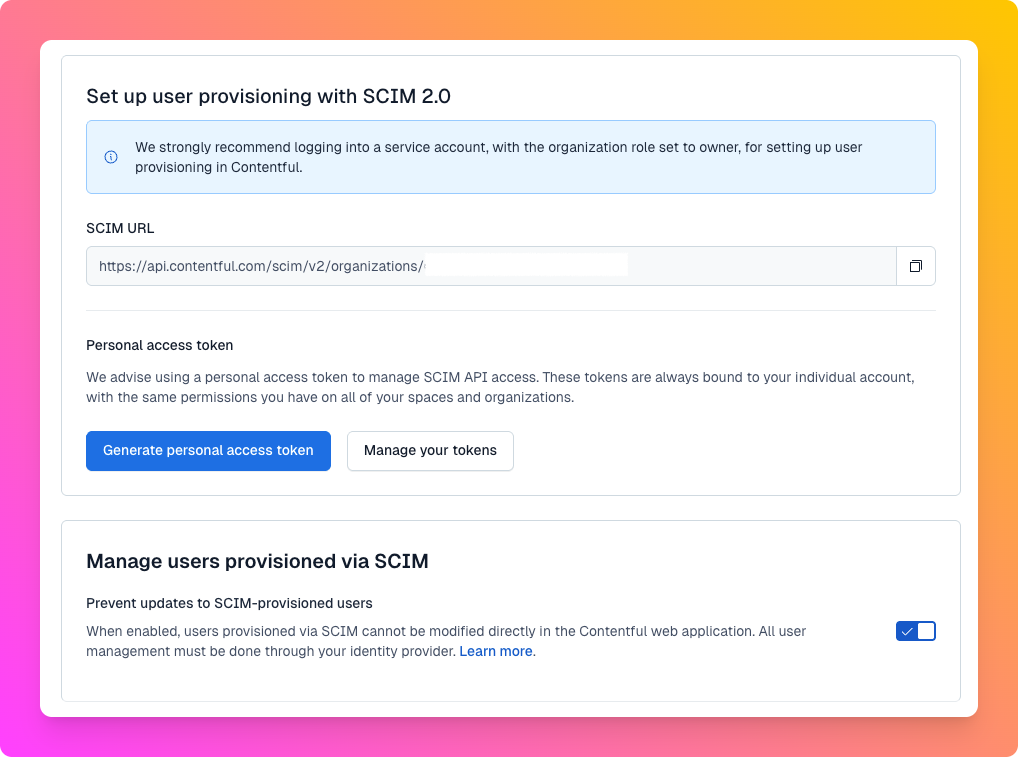This screenshot has width=1018, height=757.
Task: Open Manage your tokens
Action: (430, 451)
